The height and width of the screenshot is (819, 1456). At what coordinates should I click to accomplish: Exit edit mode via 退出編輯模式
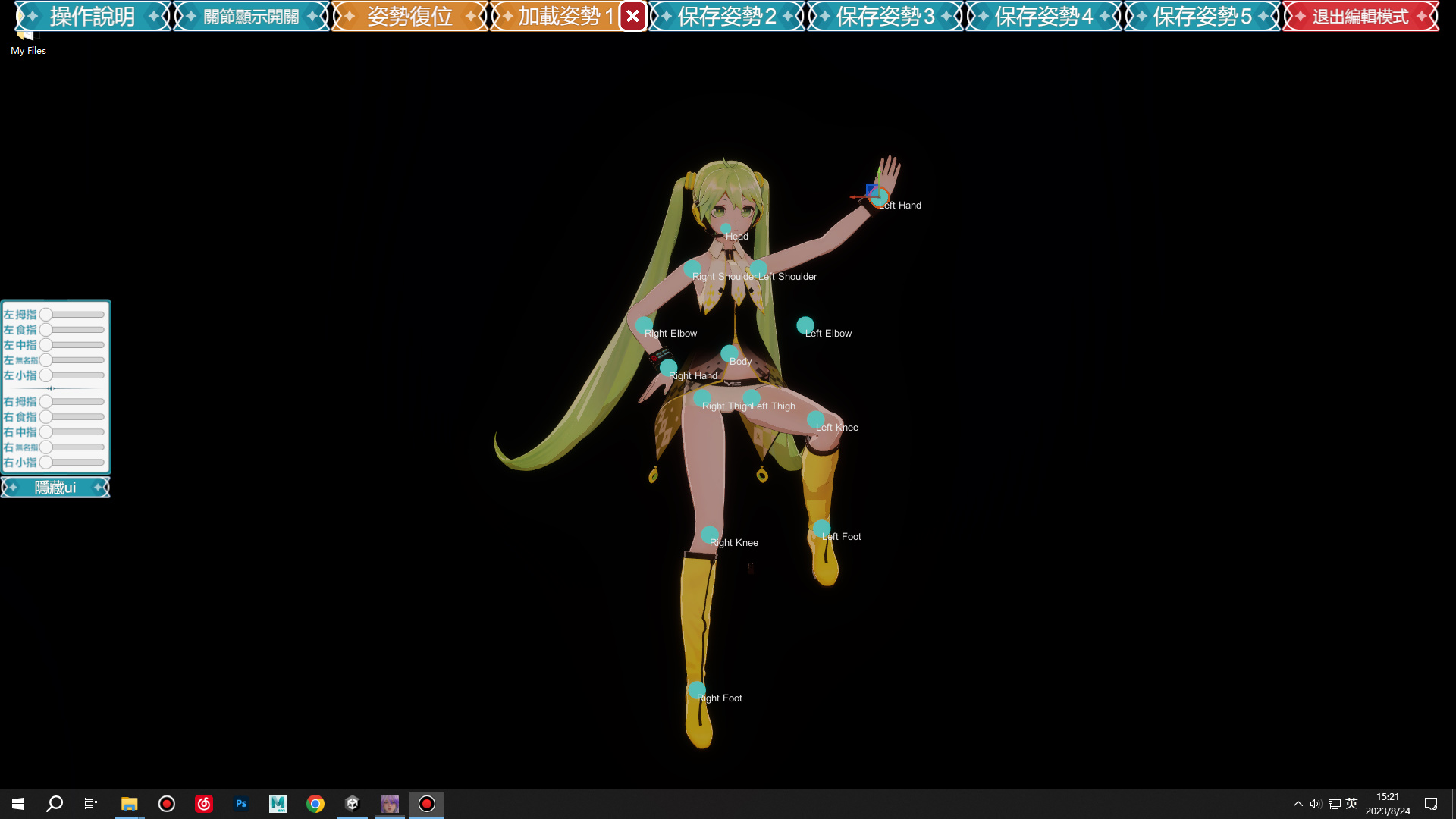point(1360,16)
